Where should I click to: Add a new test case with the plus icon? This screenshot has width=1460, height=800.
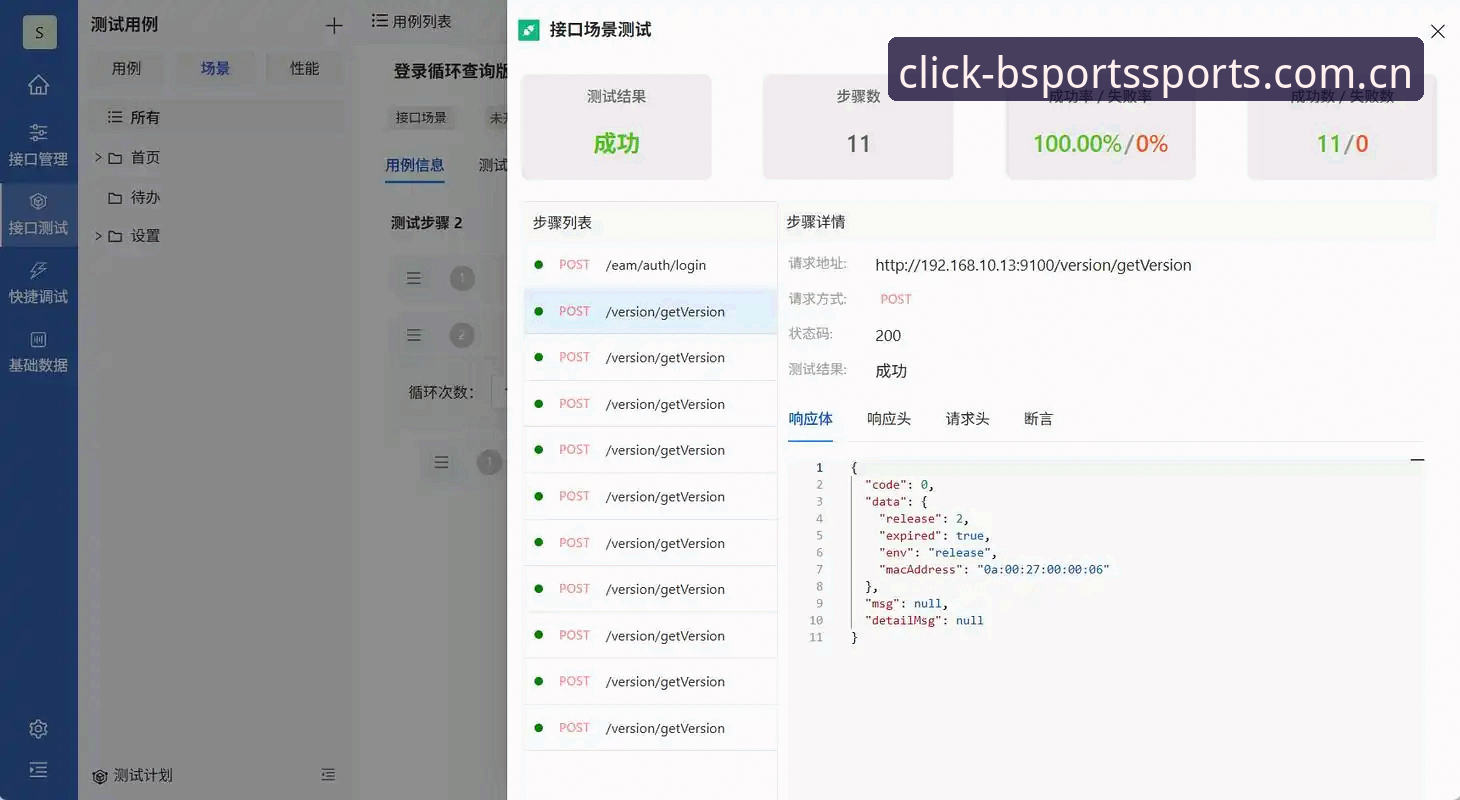click(334, 26)
